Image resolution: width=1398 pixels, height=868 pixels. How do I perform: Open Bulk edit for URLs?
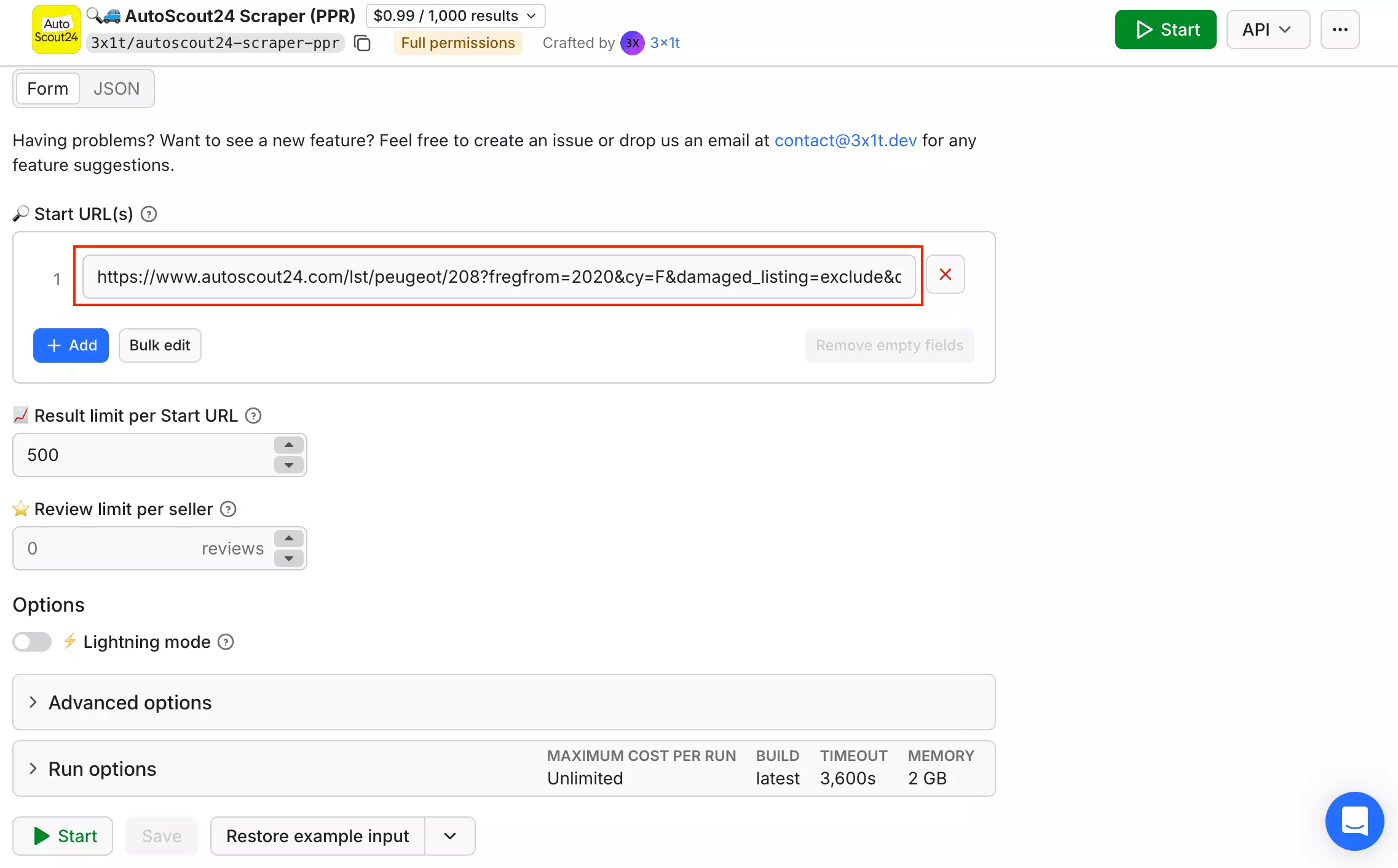point(160,345)
